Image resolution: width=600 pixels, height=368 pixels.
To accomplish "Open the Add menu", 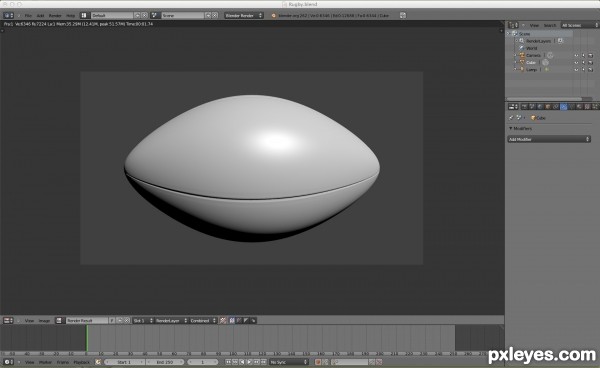I will point(40,16).
